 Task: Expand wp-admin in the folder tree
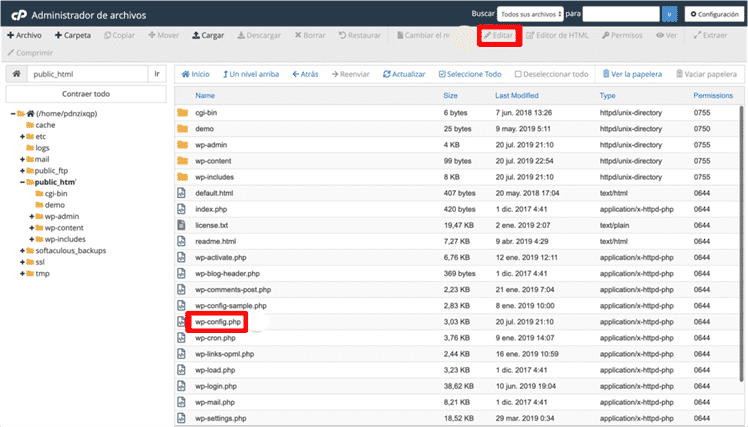click(32, 217)
